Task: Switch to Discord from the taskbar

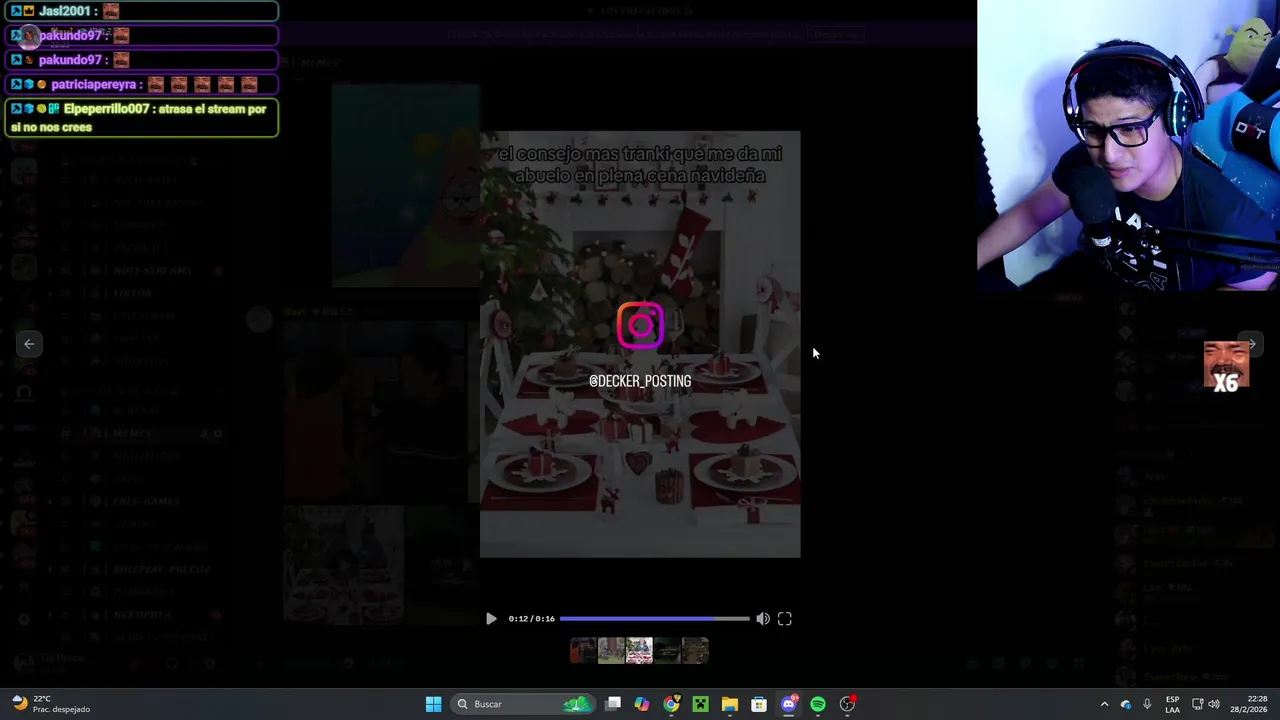Action: 788,704
